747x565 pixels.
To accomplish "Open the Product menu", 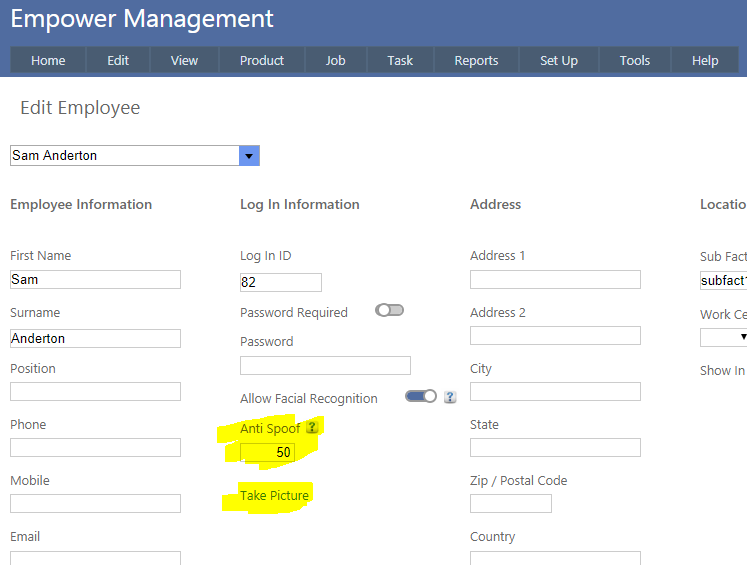I will (x=262, y=61).
